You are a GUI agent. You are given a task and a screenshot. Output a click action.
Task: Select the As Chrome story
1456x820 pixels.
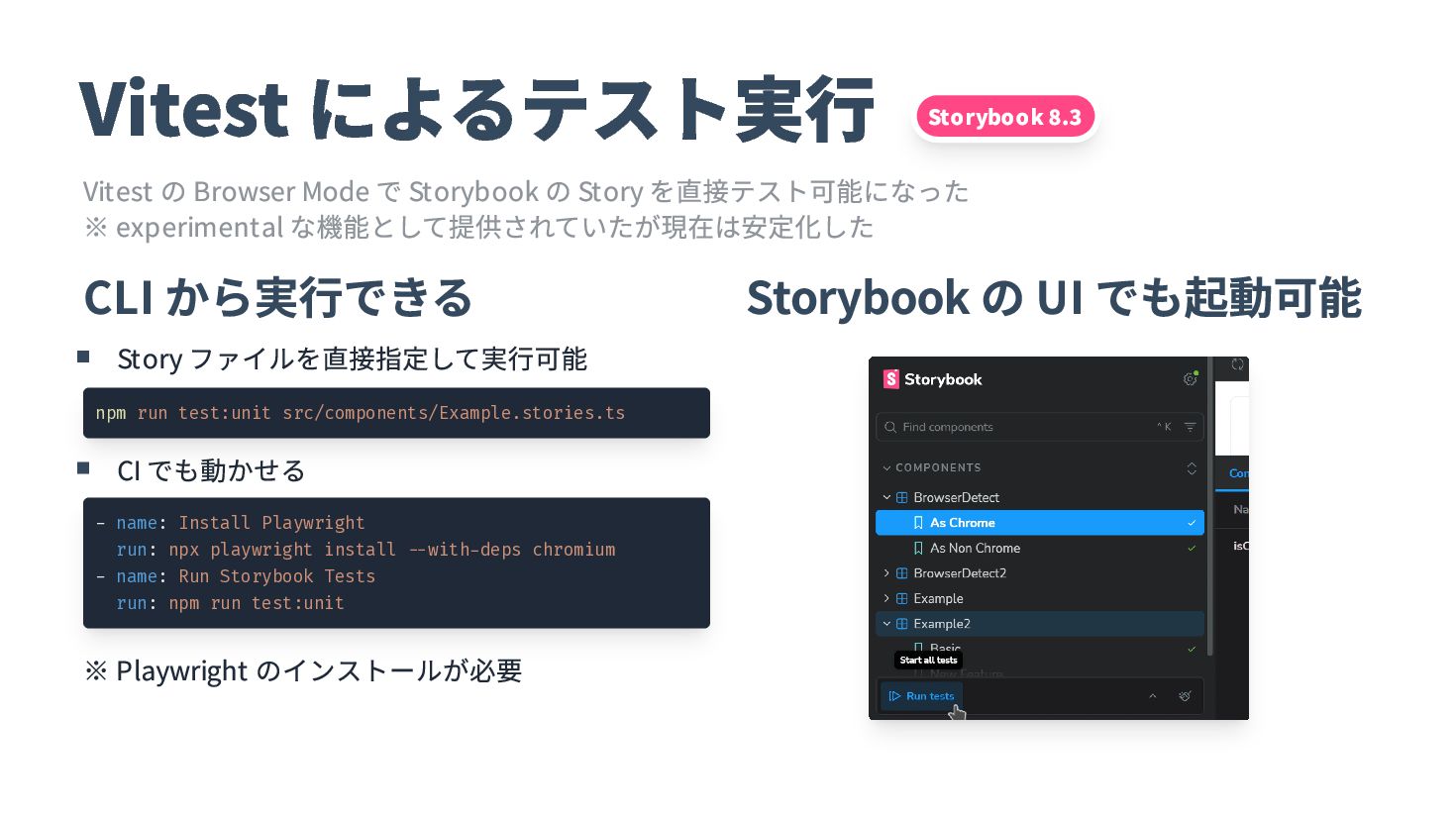(1040, 523)
